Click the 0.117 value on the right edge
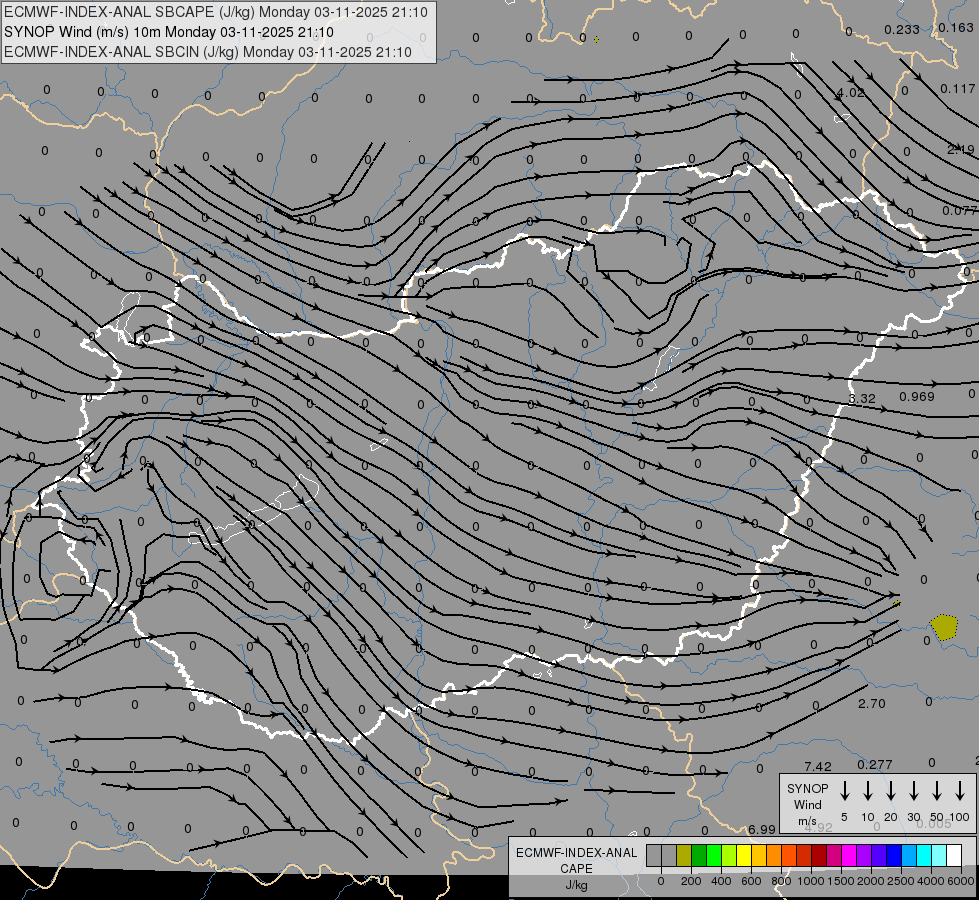This screenshot has width=979, height=900. [x=958, y=89]
